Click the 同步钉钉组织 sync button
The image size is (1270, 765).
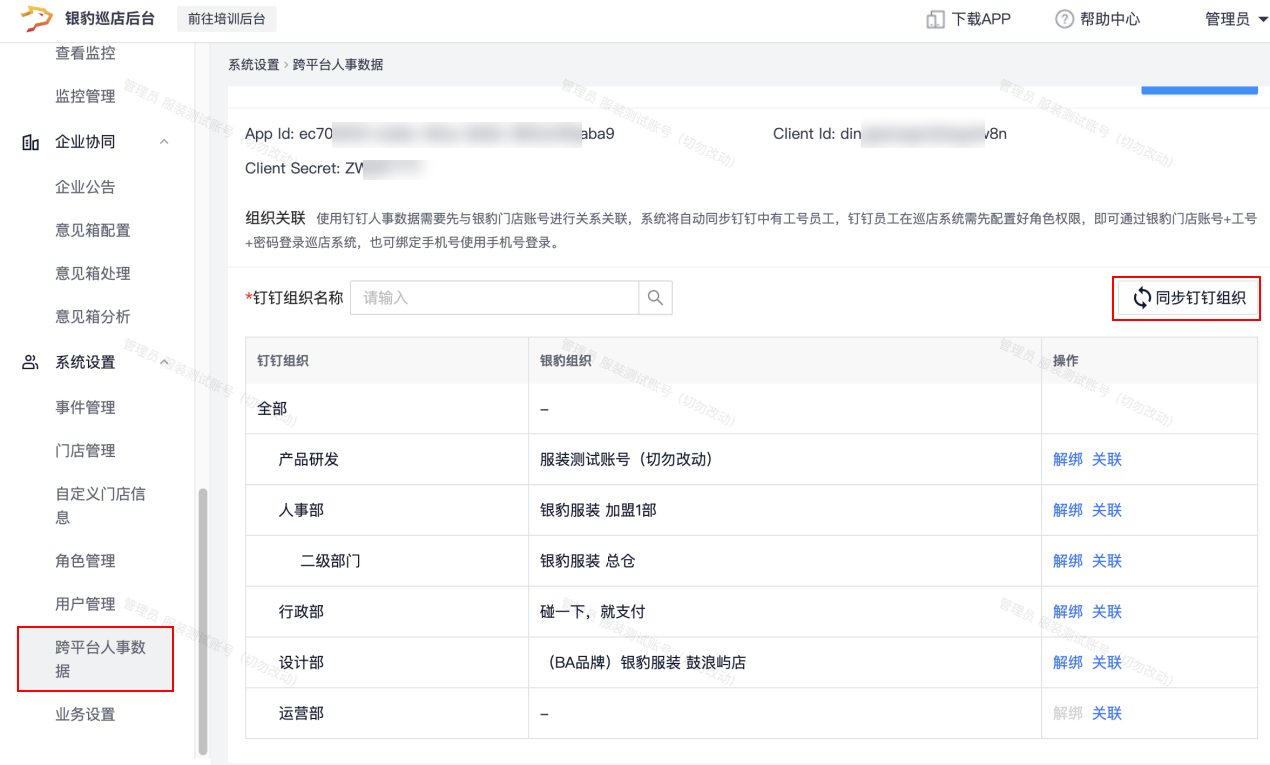point(1187,298)
